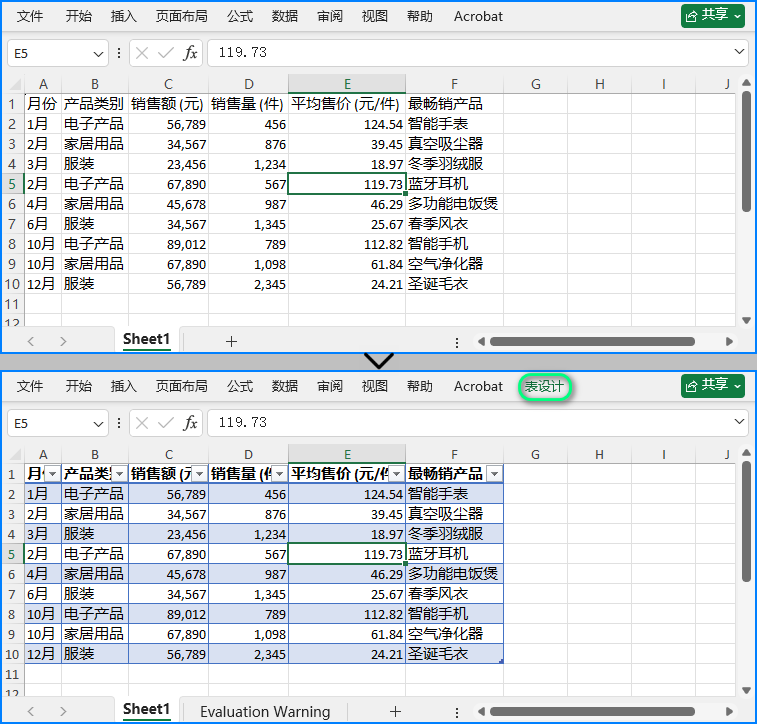Click Select All corner in bottom sheet
The width and height of the screenshot is (757, 724).
(14, 455)
